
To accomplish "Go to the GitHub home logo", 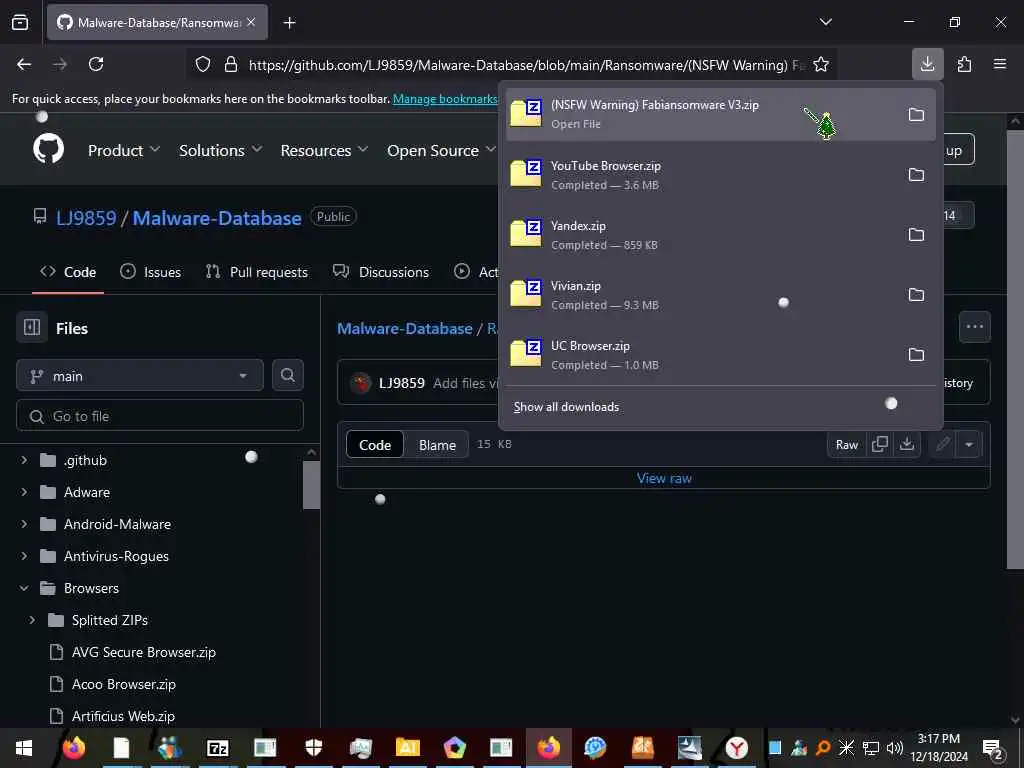I will pos(49,150).
